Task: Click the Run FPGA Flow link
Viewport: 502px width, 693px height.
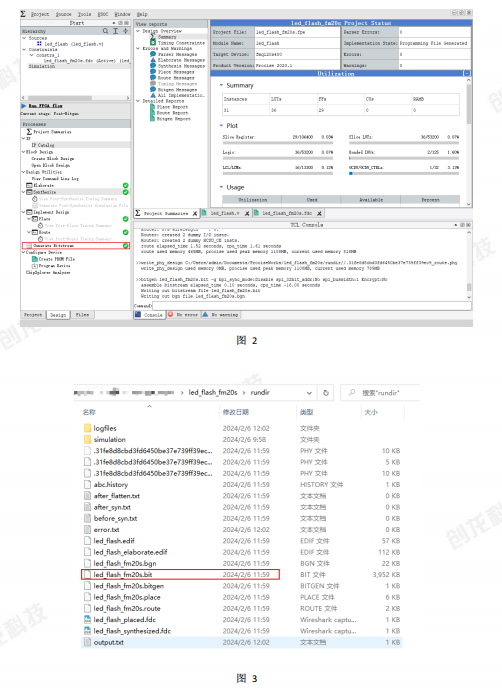Action: (46, 106)
